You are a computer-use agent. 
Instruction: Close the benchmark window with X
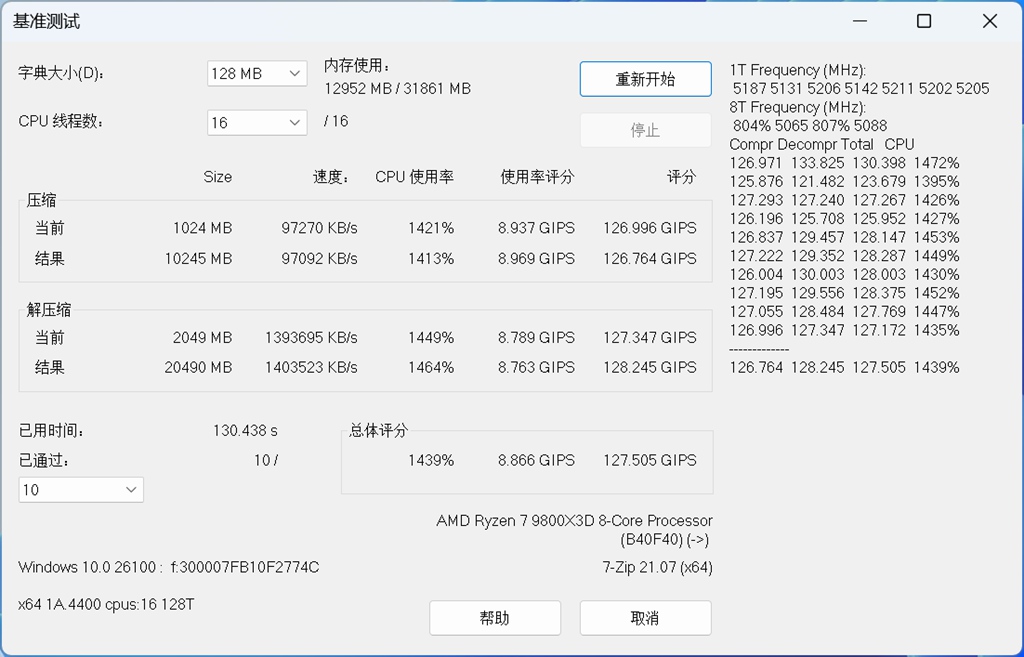point(990,22)
